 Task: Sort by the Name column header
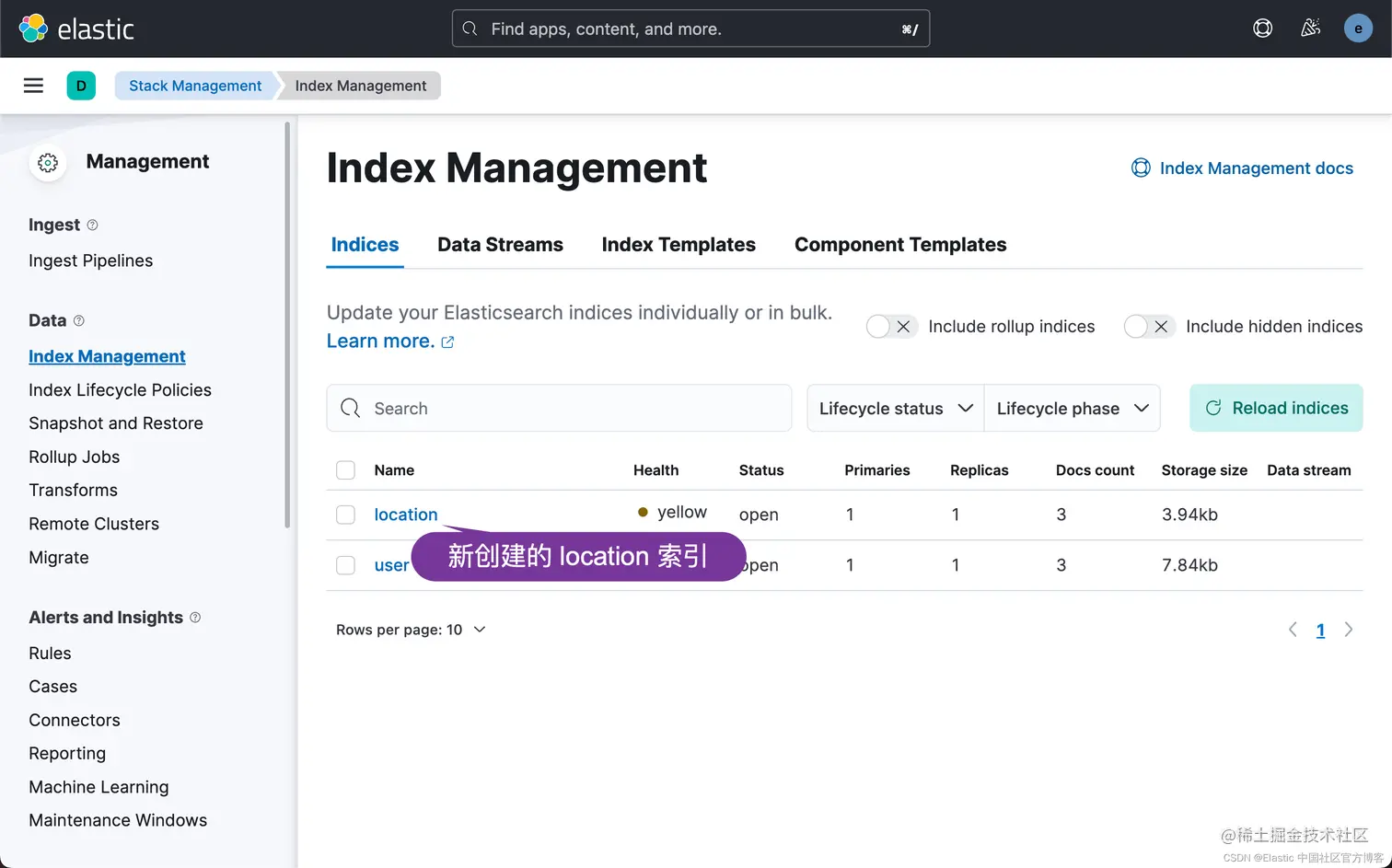(x=394, y=470)
